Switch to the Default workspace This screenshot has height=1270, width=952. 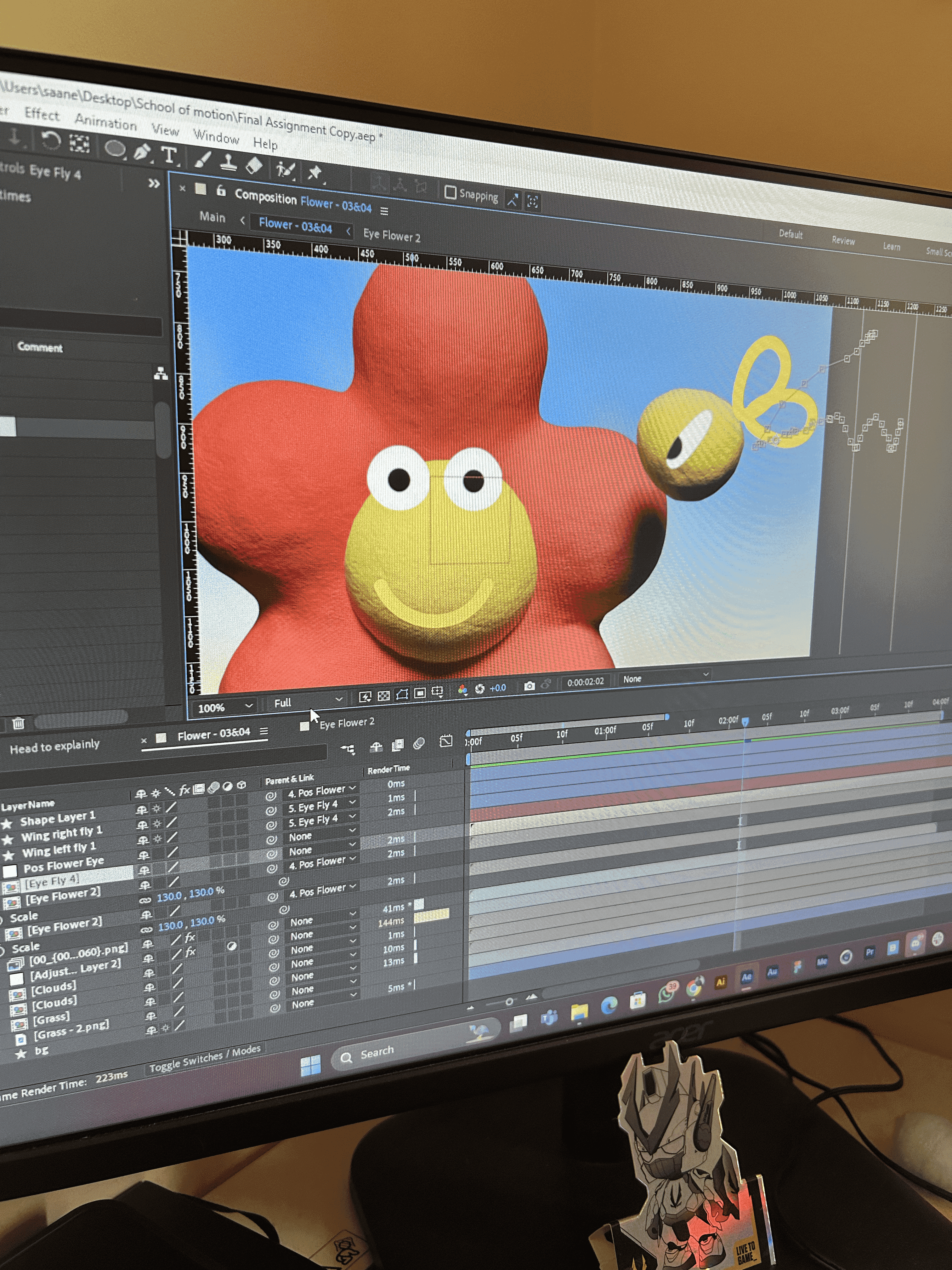click(790, 234)
